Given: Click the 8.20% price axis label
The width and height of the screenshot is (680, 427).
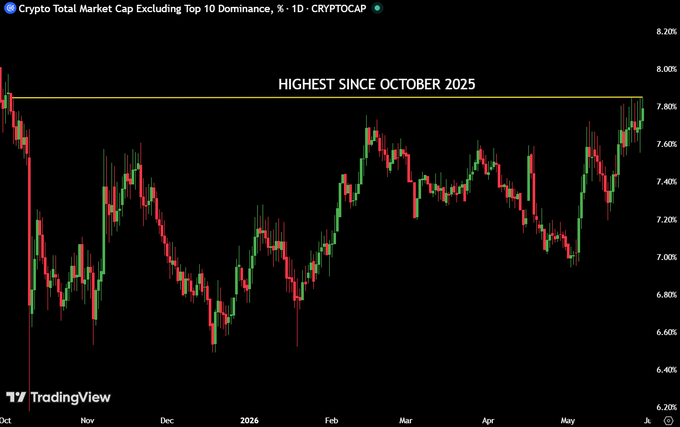Looking at the screenshot, I should coord(666,32).
